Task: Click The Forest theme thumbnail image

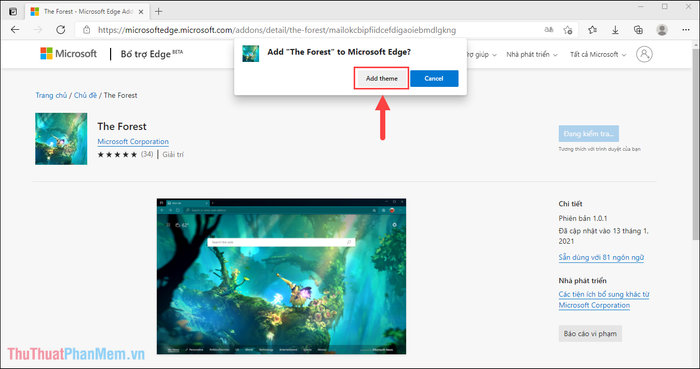Action: click(61, 139)
